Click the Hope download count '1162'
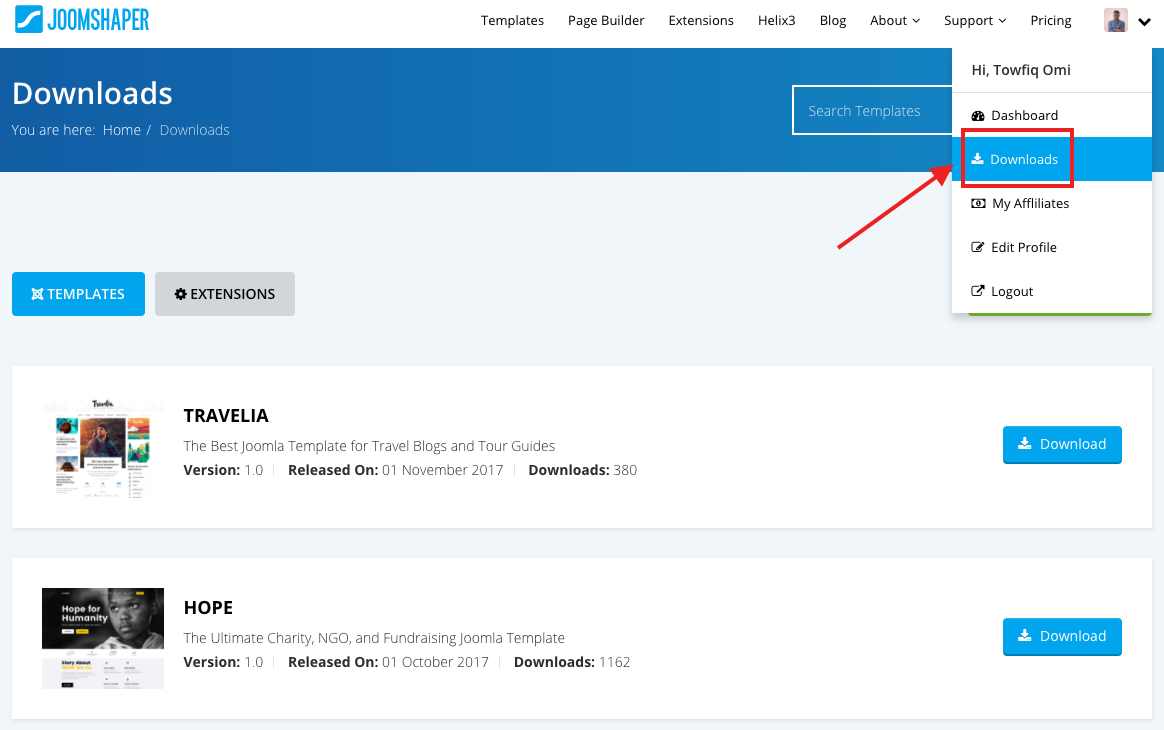The height and width of the screenshot is (730, 1164). tap(615, 662)
